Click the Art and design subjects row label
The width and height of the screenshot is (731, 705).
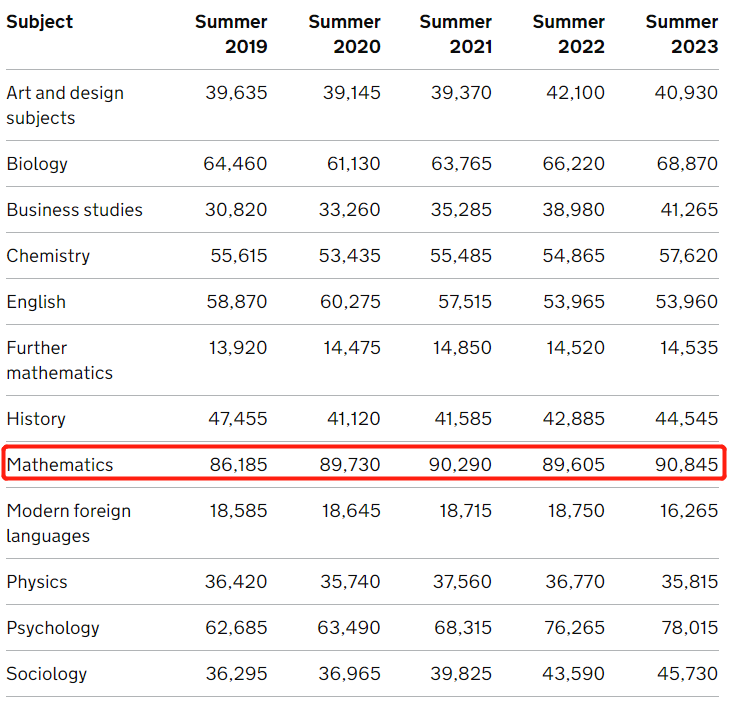[x=65, y=105]
